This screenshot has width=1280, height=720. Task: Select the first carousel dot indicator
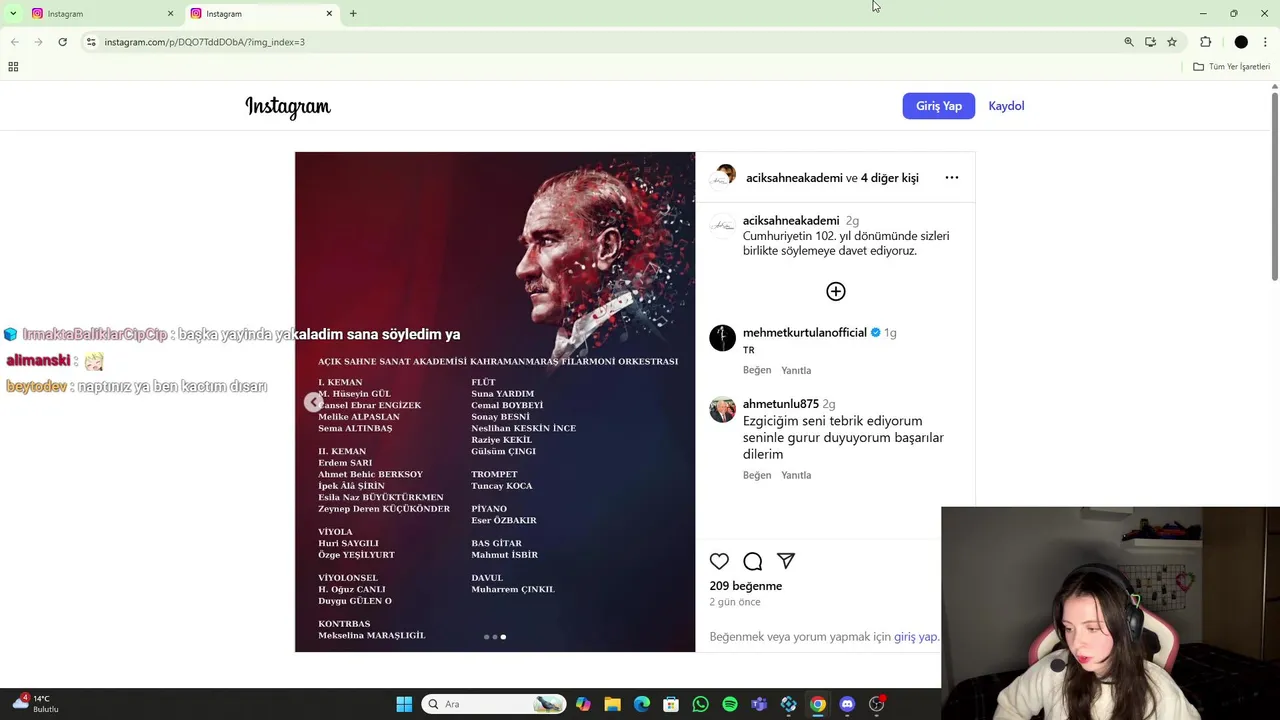(x=486, y=637)
